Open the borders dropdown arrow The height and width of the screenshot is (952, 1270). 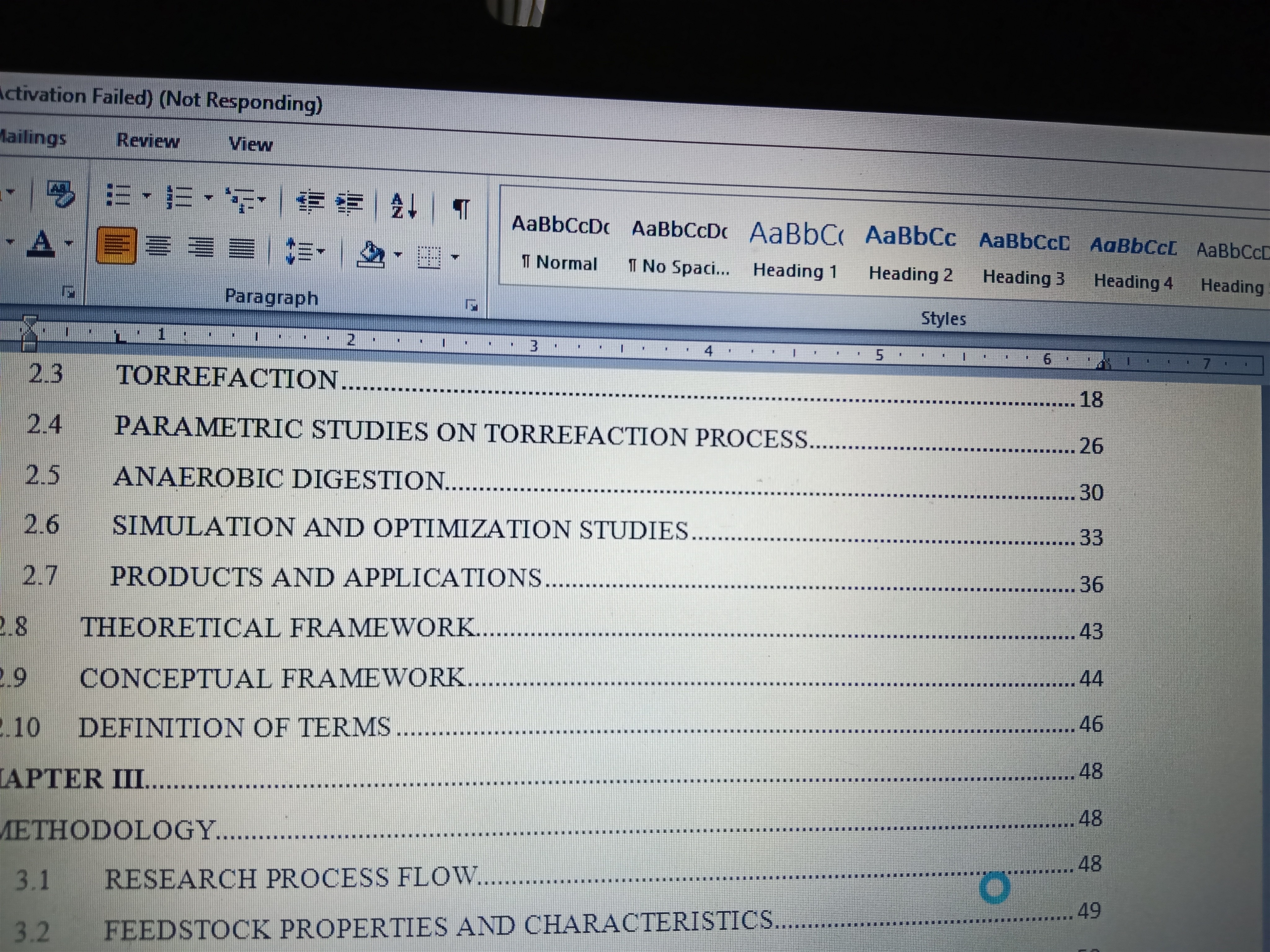click(x=455, y=257)
